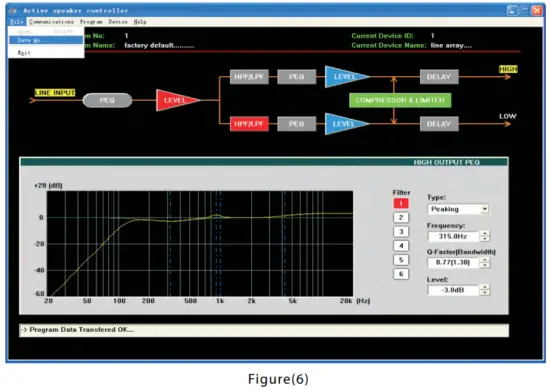Open the Communications menu
Image resolution: width=550 pixels, height=389 pixels.
(51, 22)
